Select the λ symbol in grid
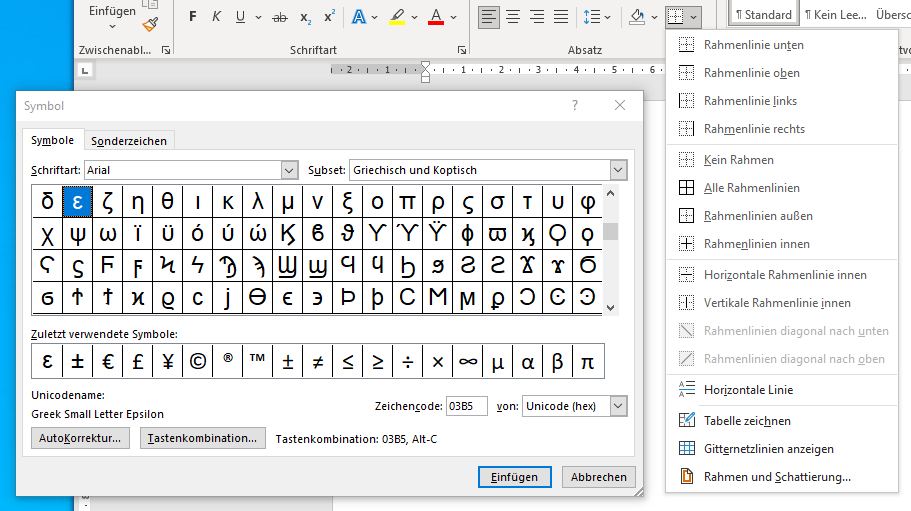The image size is (911, 511). pos(257,201)
